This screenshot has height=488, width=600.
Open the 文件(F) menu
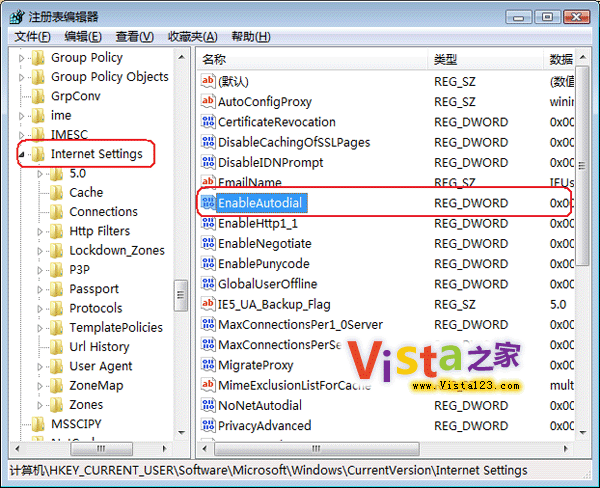(32, 37)
